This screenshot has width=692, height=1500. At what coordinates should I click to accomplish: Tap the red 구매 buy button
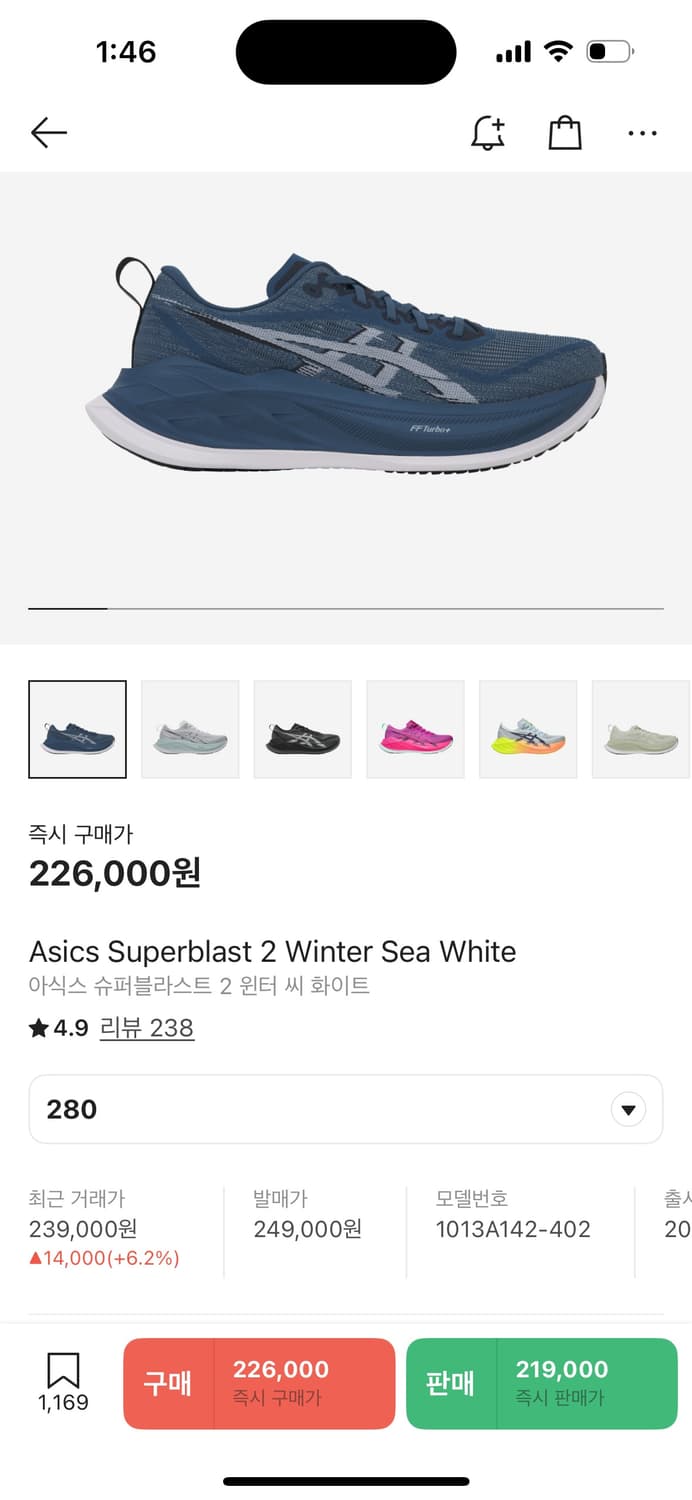click(259, 1383)
